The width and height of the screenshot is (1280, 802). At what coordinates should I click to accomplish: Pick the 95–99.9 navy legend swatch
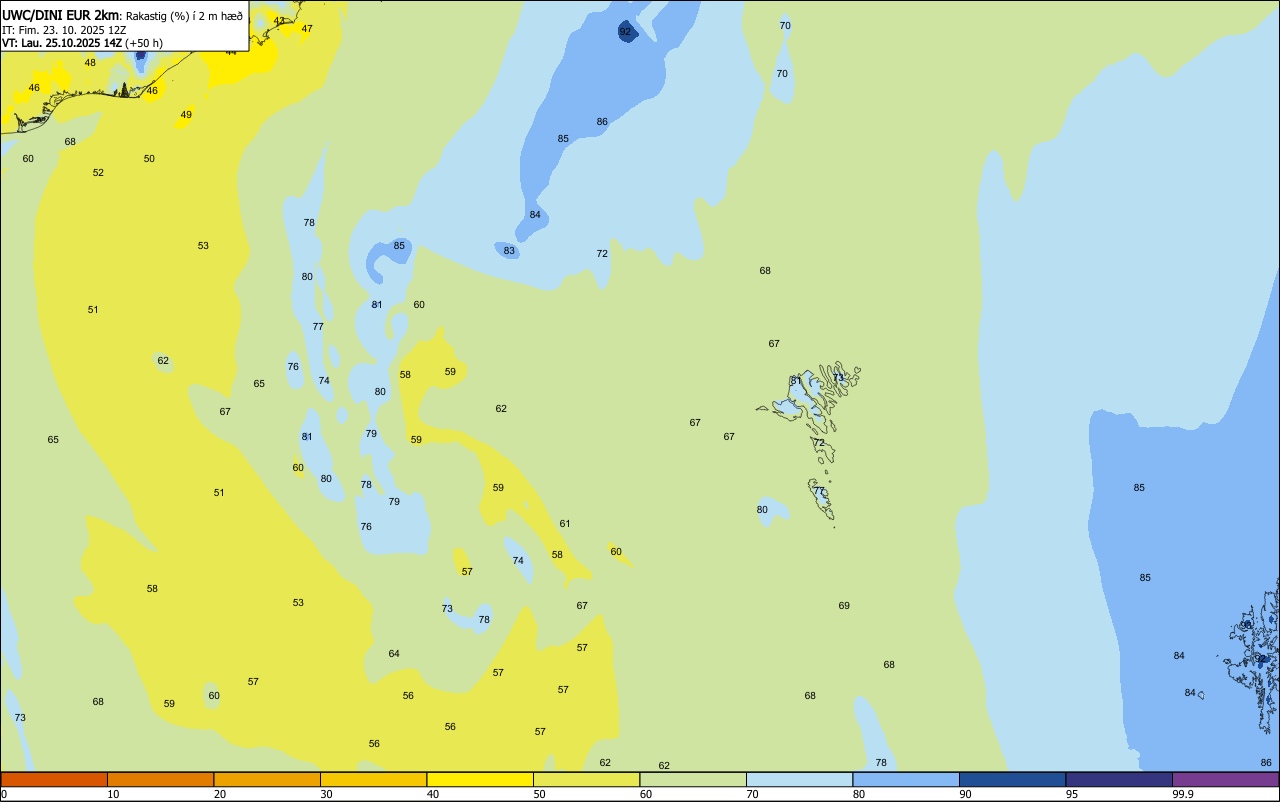coord(1119,779)
